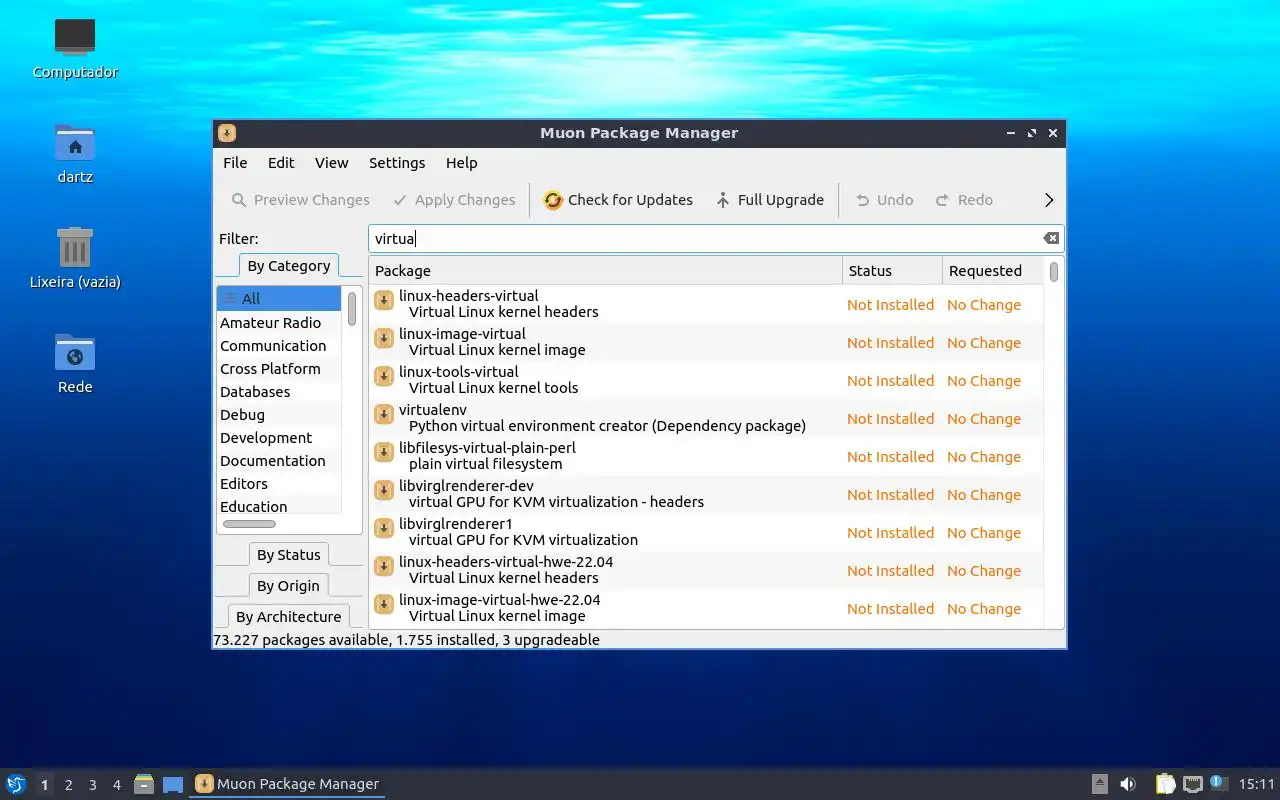The height and width of the screenshot is (800, 1280).
Task: Select the Communication category
Action: [x=279, y=346]
